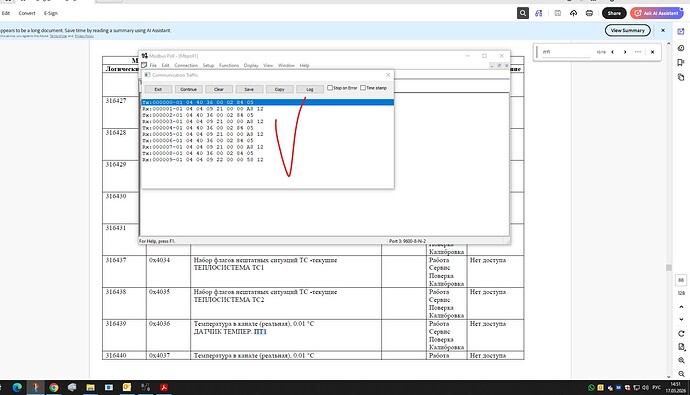Open File menu in Modbus Poll
The width and height of the screenshot is (690, 395).
[153, 65]
